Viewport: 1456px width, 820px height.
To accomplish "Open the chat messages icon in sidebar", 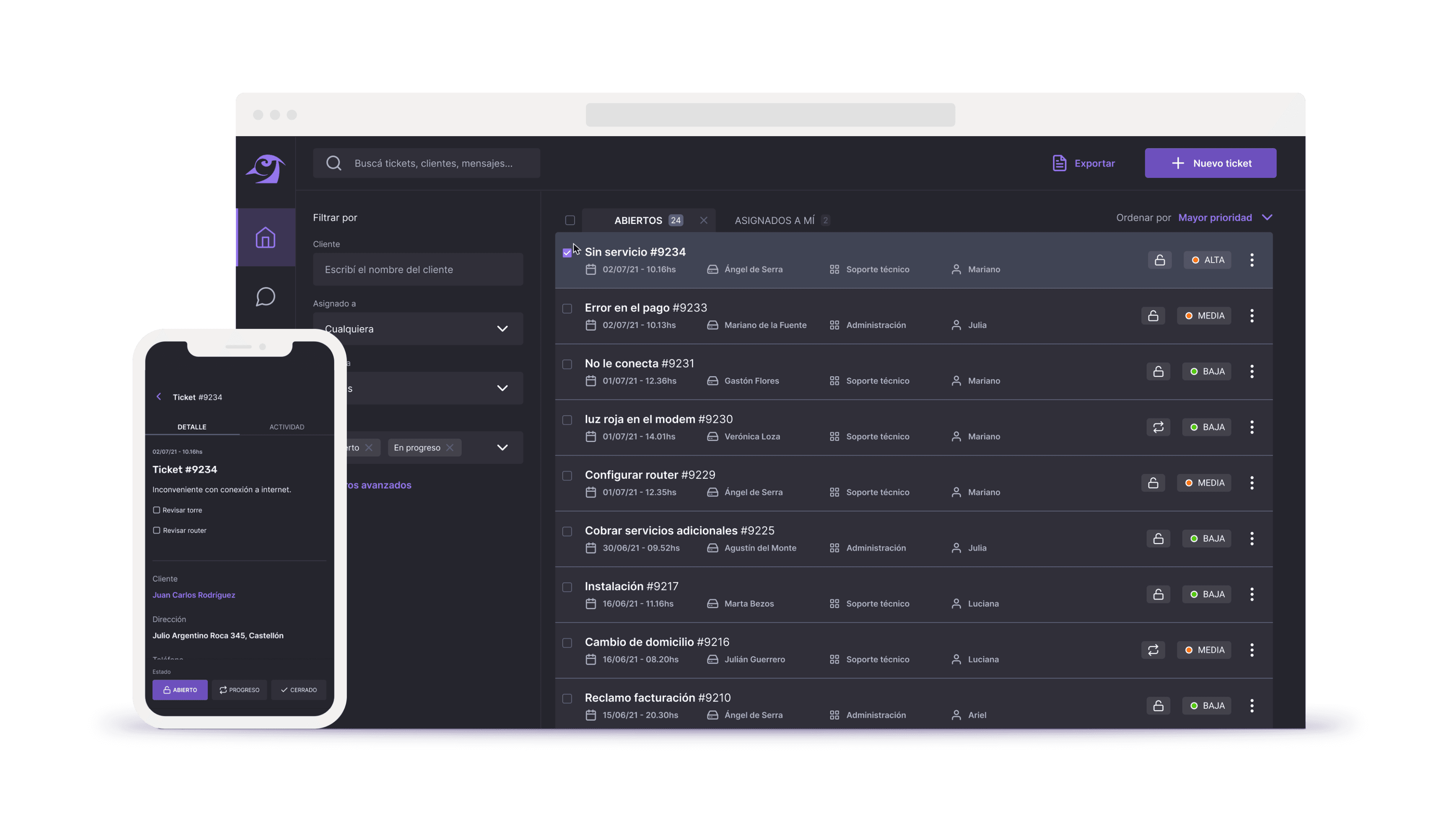I will pos(265,296).
